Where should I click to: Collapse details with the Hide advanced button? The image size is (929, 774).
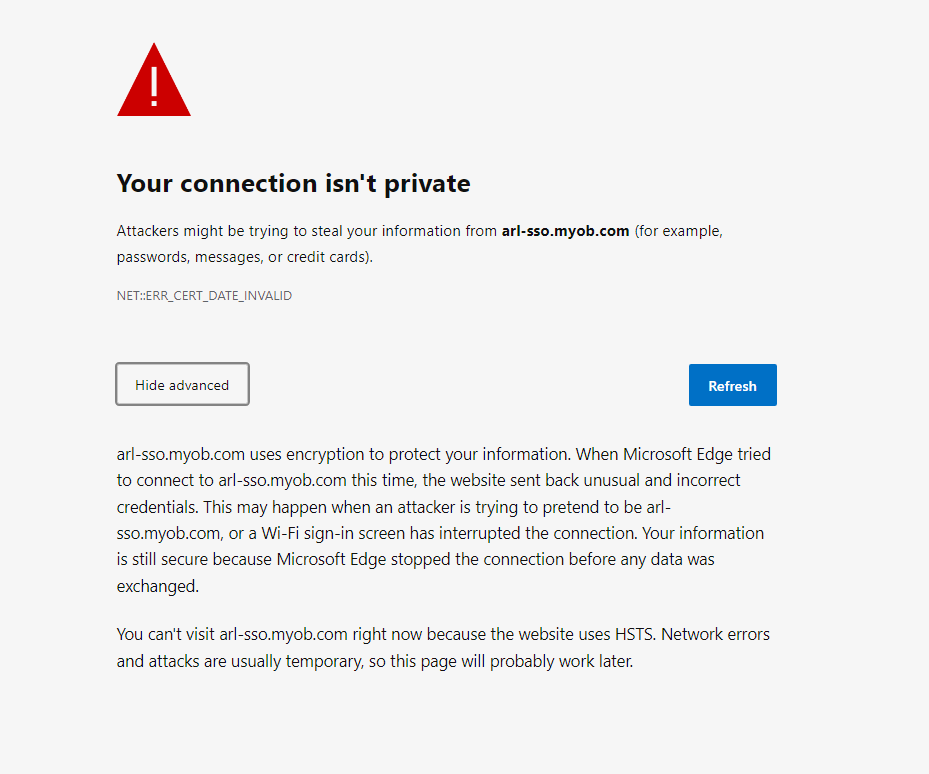click(x=182, y=384)
